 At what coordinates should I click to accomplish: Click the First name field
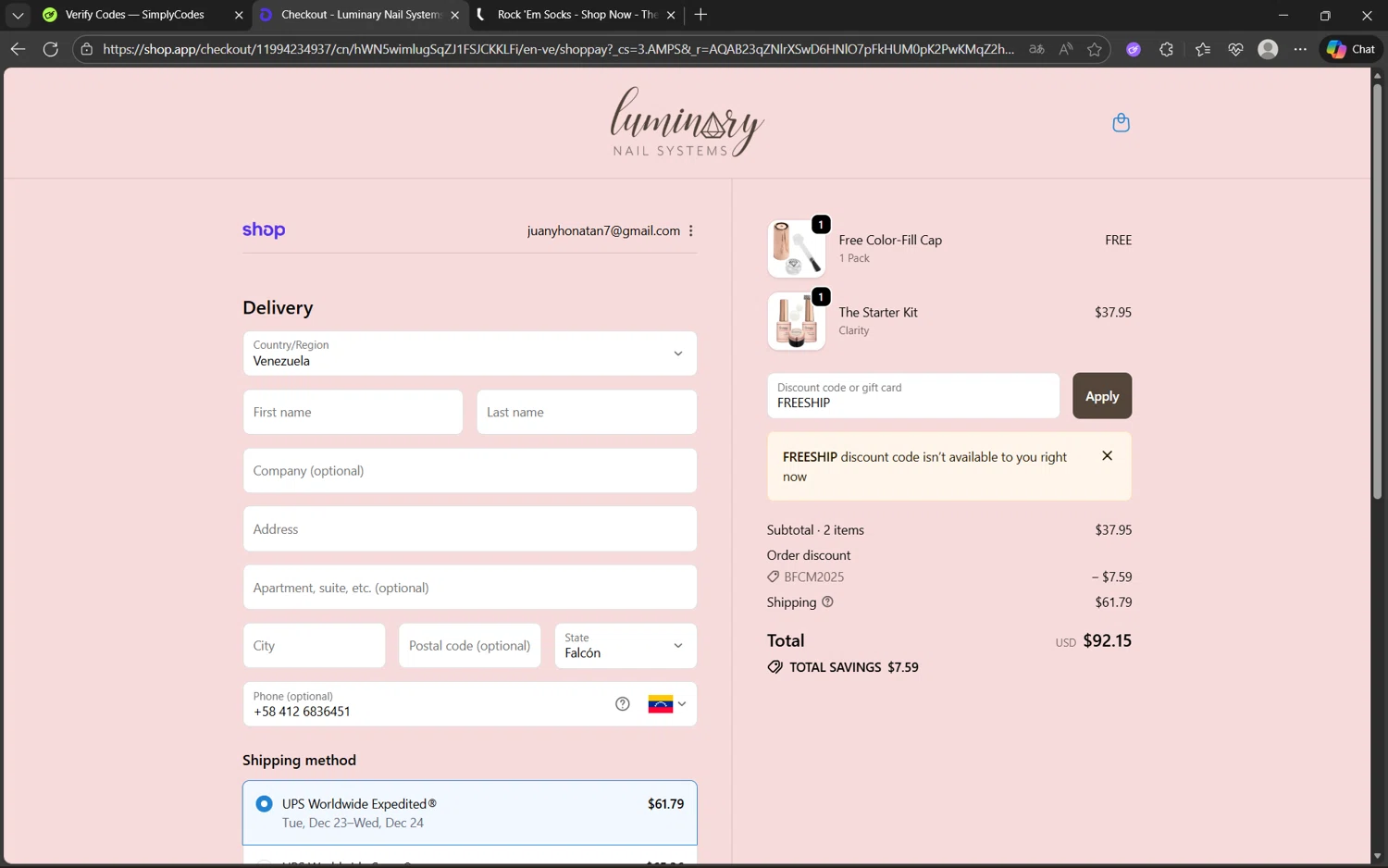[353, 412]
